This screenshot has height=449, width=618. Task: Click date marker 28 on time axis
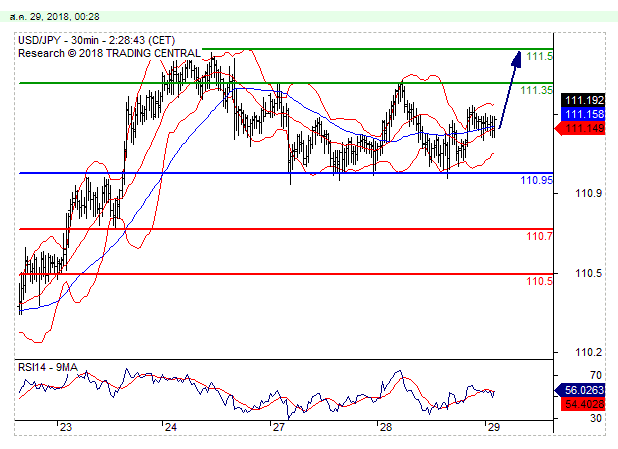[386, 427]
